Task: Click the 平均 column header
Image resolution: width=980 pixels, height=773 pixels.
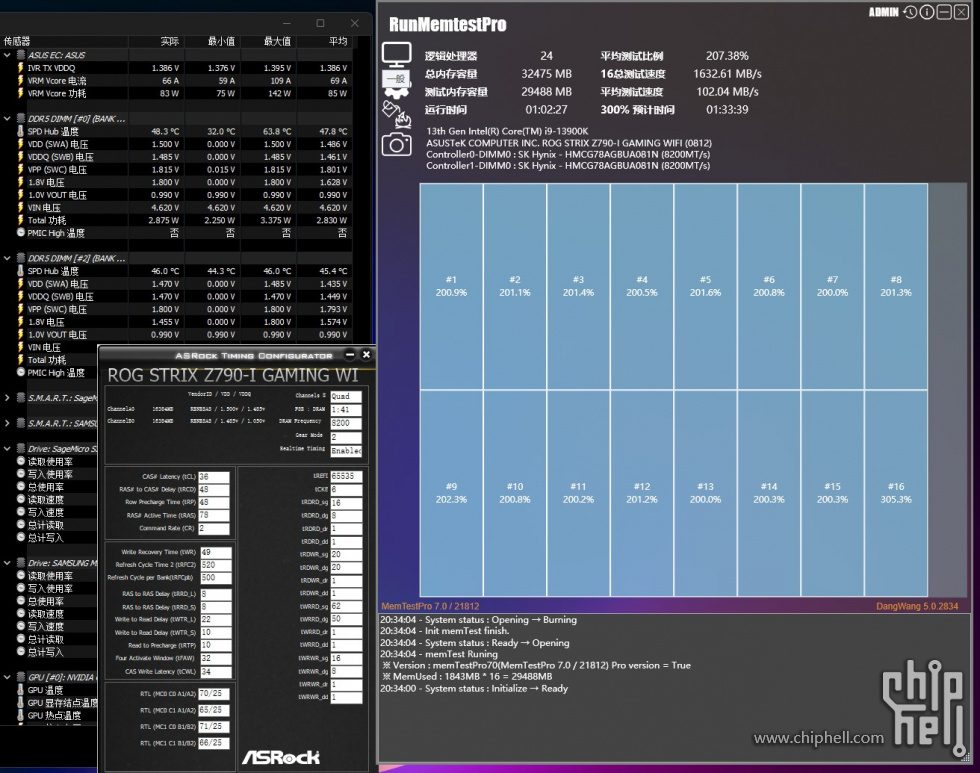Action: coord(324,41)
